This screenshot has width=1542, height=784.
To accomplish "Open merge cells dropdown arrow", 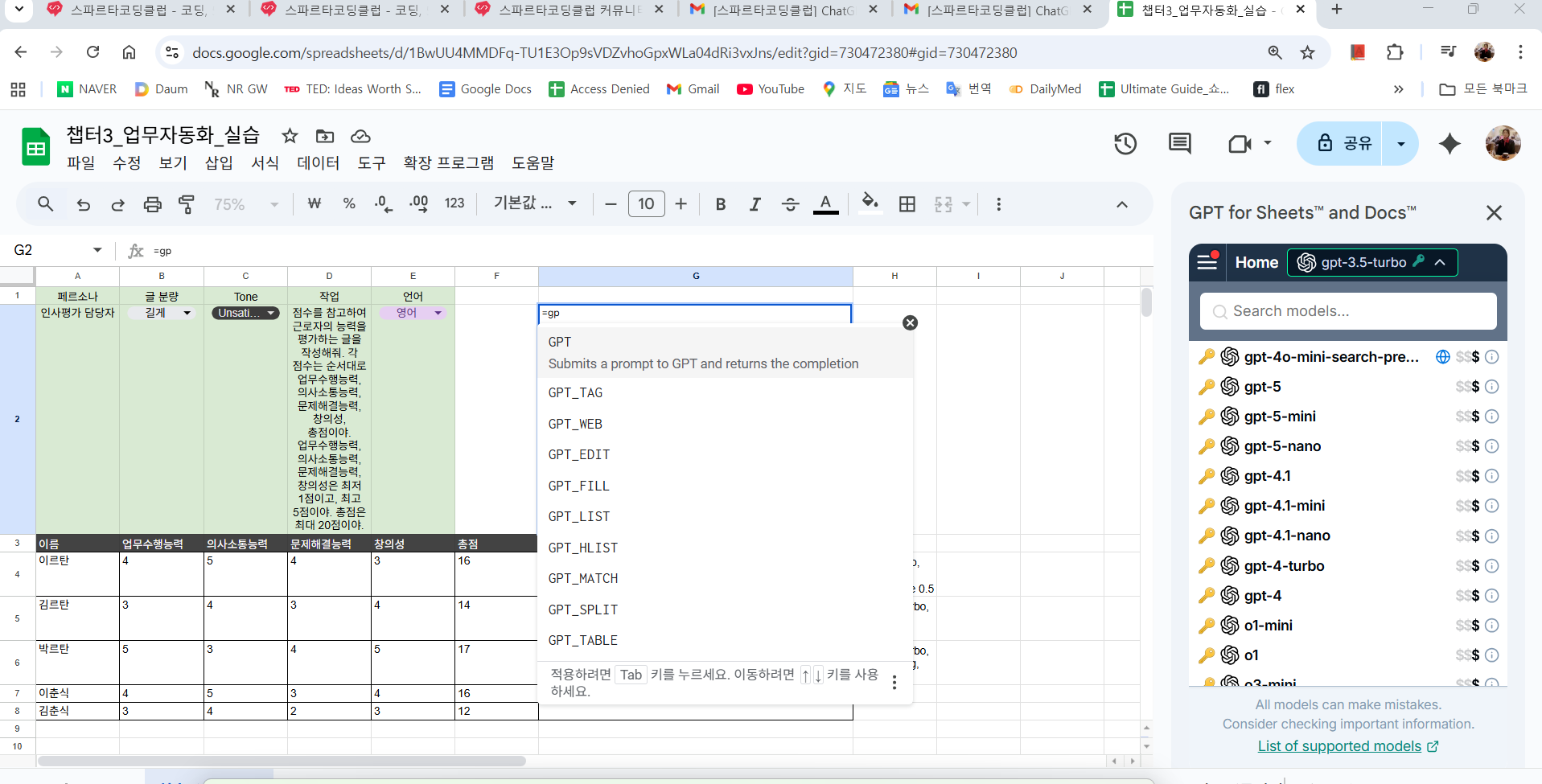I will click(x=966, y=204).
